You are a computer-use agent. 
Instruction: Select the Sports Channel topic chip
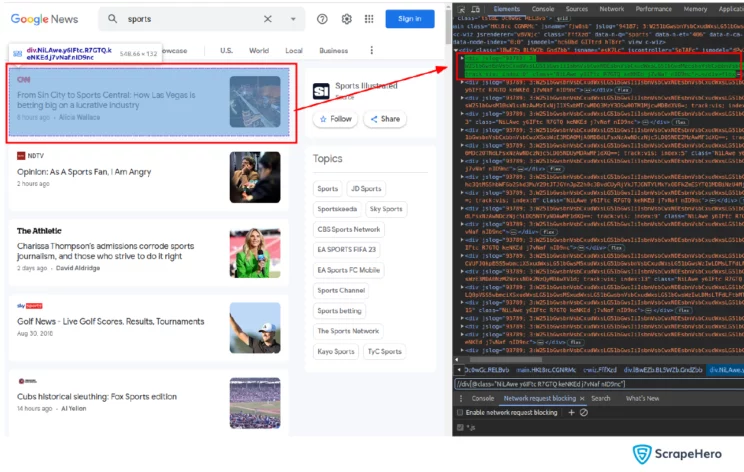(x=341, y=290)
